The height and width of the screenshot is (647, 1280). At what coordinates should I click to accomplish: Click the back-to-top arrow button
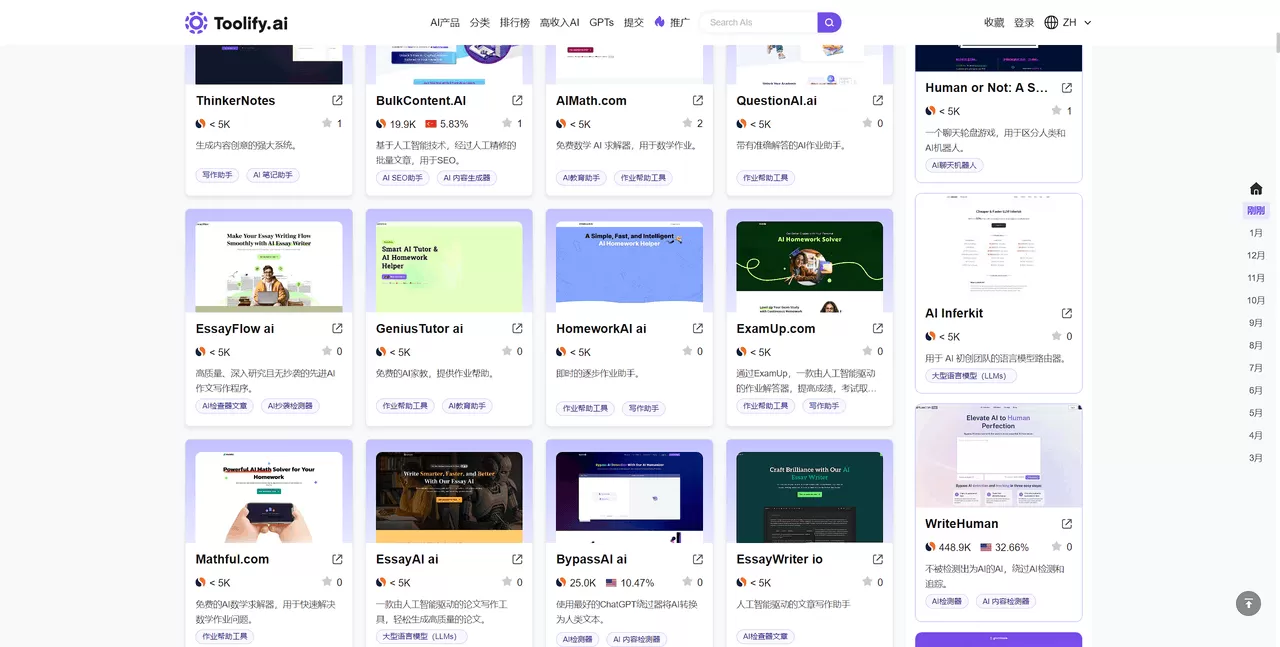click(1247, 603)
